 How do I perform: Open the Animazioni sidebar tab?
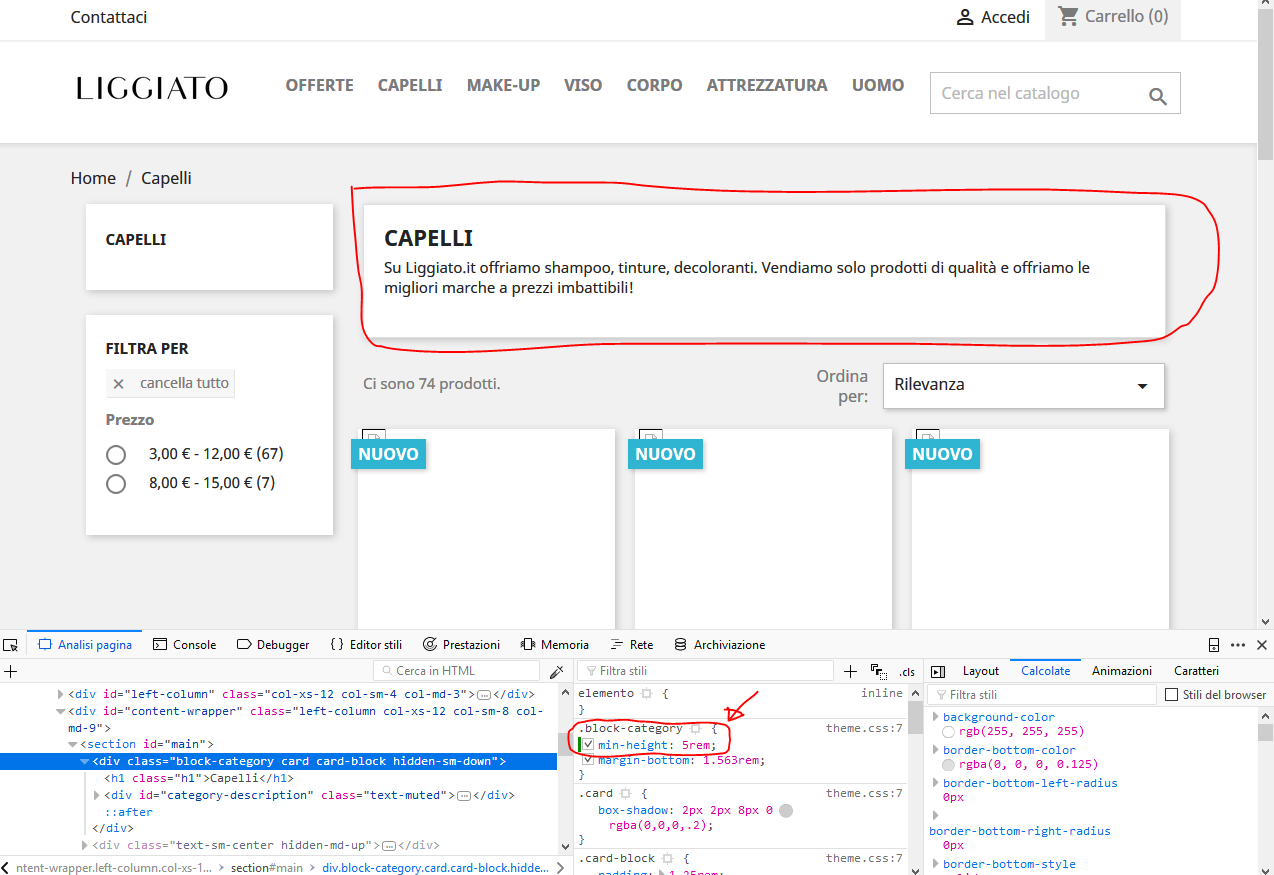(x=1121, y=671)
